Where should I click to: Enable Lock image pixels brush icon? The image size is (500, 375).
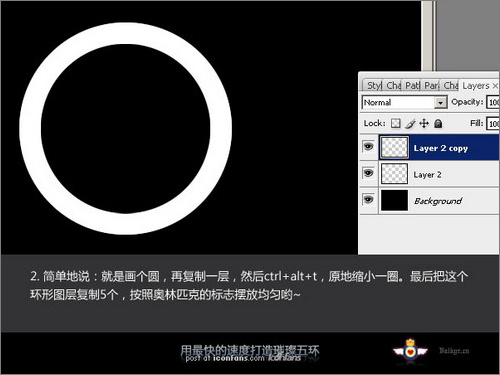click(410, 124)
